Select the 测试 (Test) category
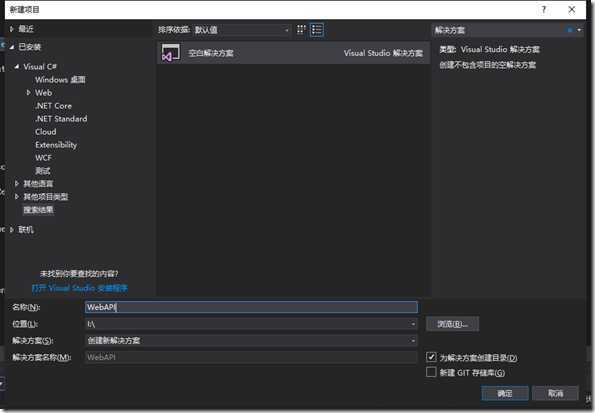The image size is (595, 413). tap(42, 171)
